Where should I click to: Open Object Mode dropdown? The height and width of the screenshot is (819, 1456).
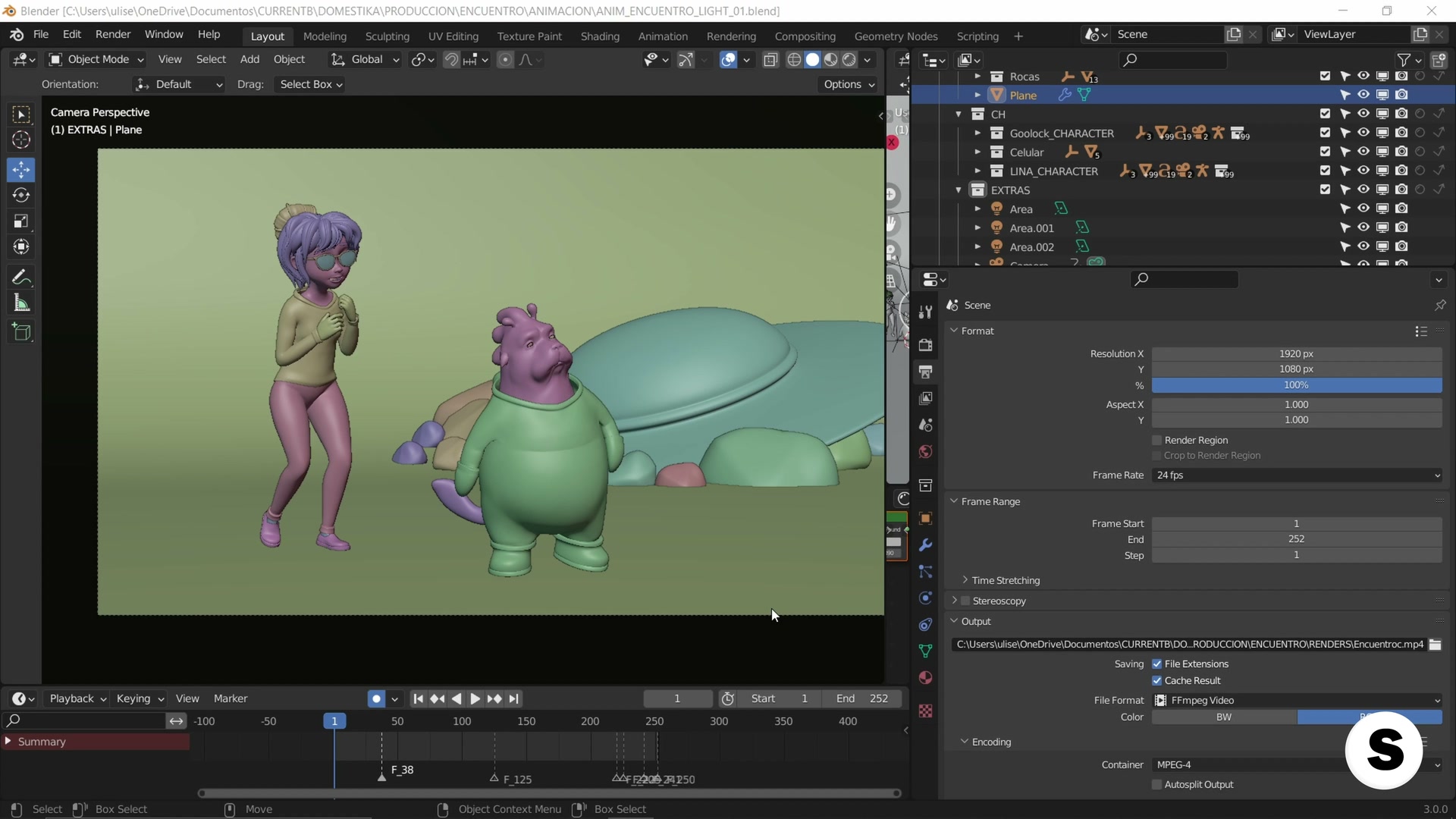pyautogui.click(x=96, y=59)
